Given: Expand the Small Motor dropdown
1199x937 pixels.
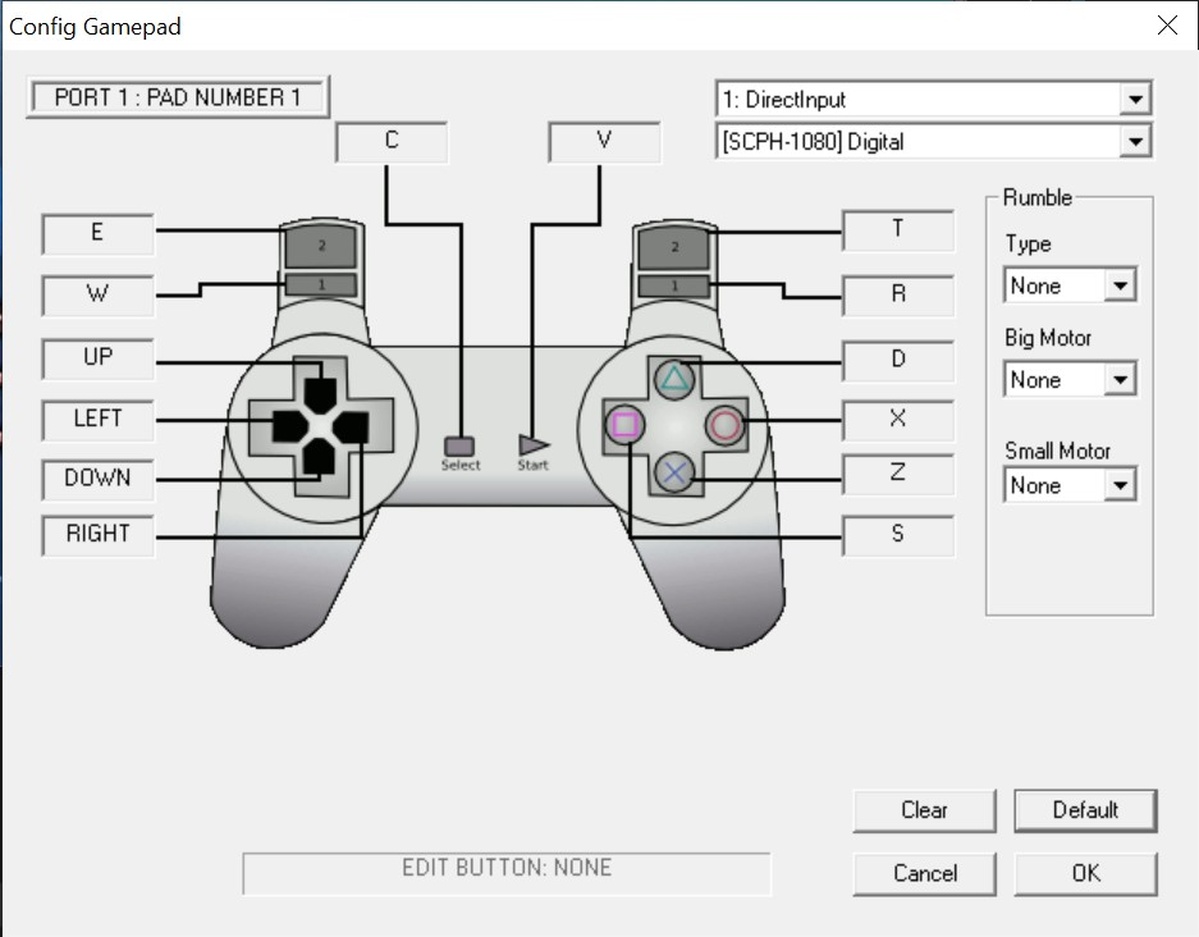Looking at the screenshot, I should [1119, 486].
